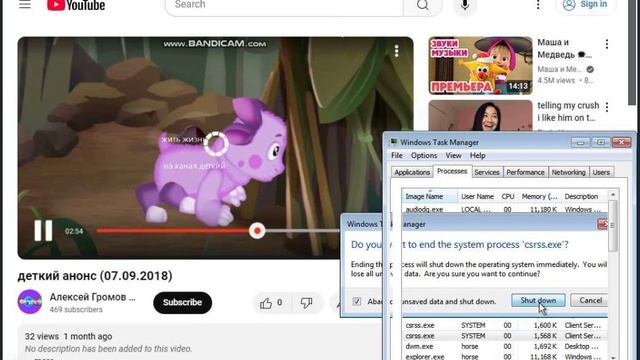Open Task Manager Options menu

pos(424,156)
